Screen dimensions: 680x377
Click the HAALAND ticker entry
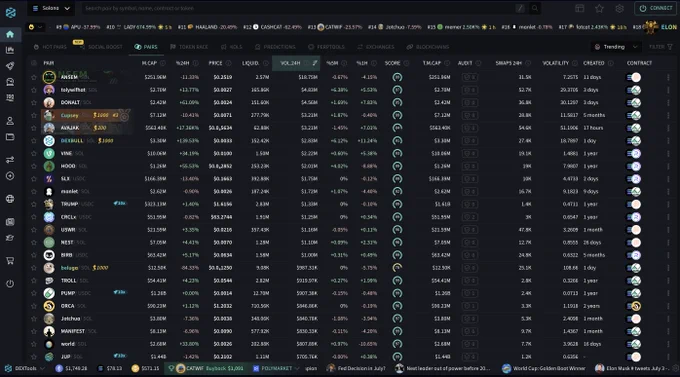point(208,27)
